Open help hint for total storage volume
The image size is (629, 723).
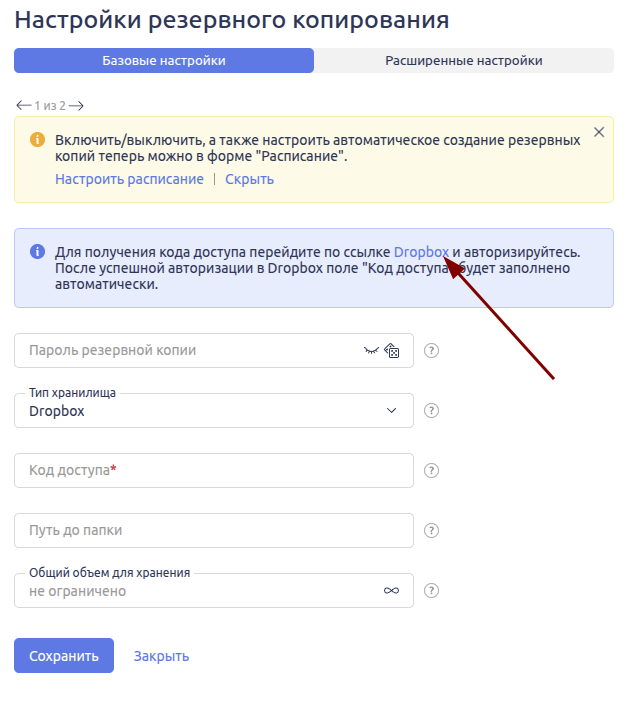(432, 590)
